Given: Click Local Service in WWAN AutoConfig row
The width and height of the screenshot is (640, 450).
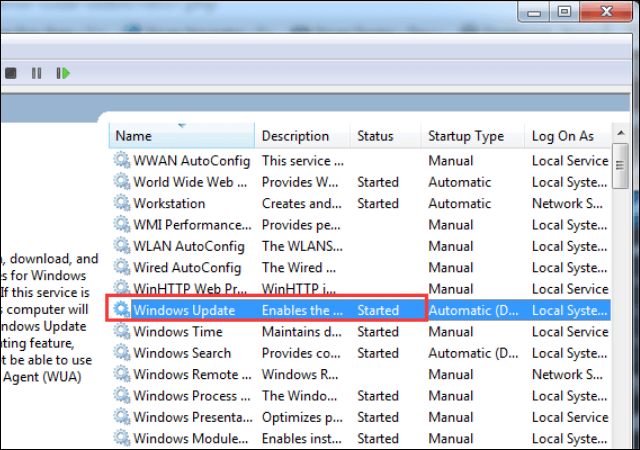Looking at the screenshot, I should point(570,160).
